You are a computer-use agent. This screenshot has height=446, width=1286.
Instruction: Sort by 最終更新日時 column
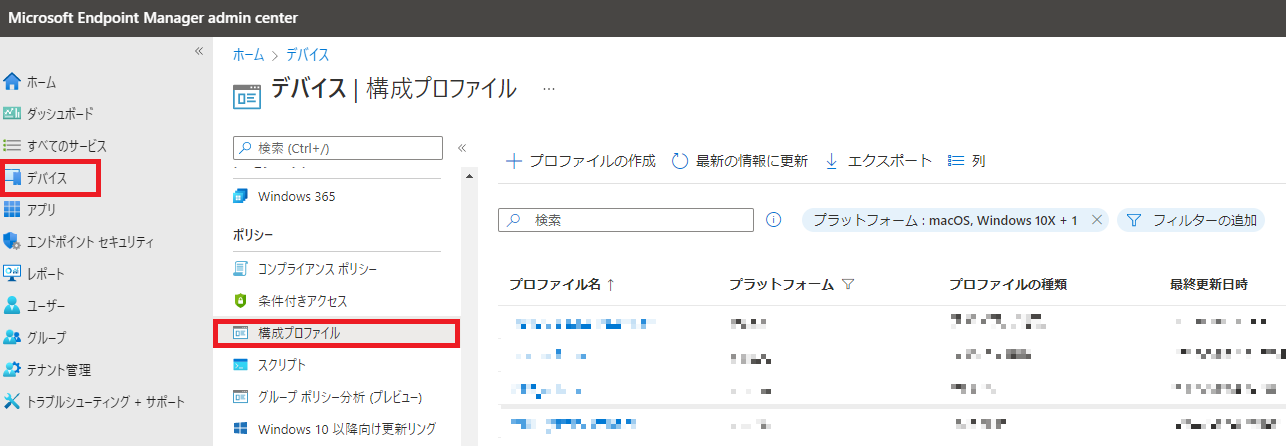1209,284
